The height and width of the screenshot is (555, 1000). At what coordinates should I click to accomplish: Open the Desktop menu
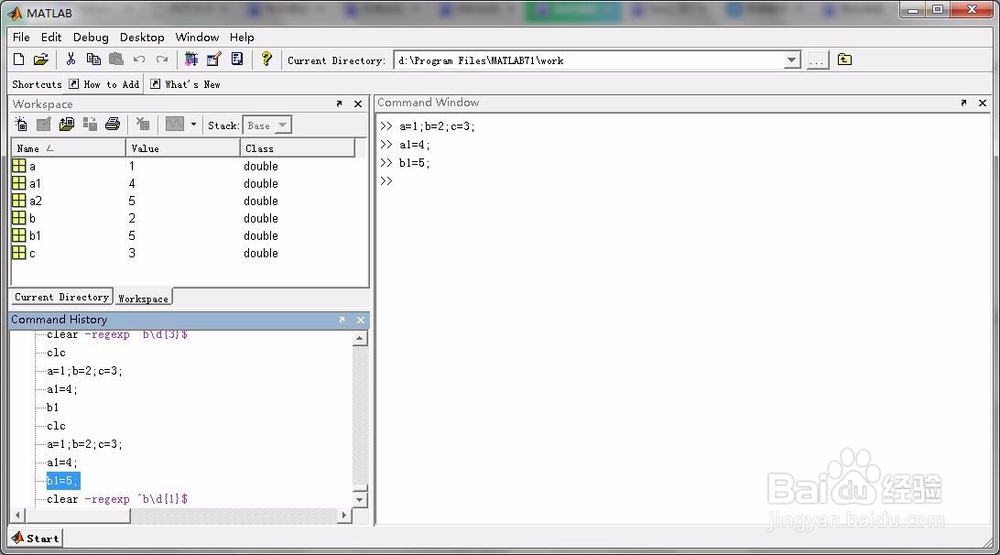(x=142, y=37)
